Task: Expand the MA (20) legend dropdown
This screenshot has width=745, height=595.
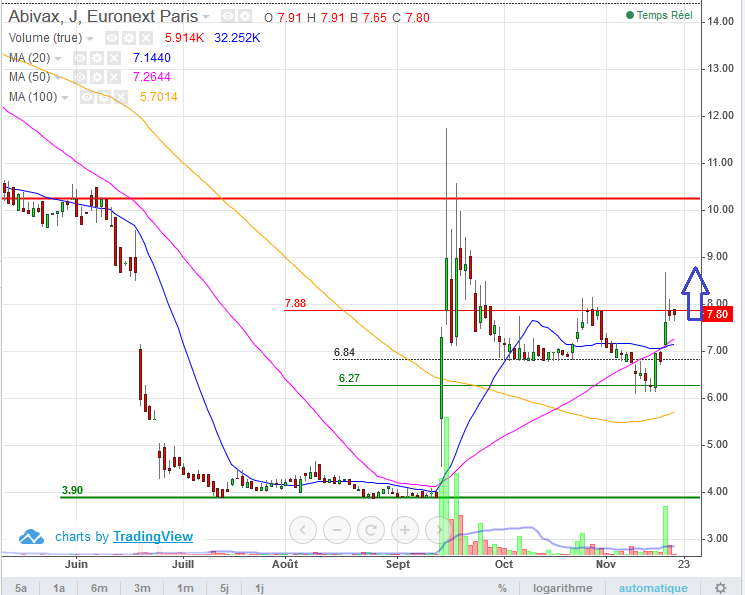Action: click(x=58, y=59)
